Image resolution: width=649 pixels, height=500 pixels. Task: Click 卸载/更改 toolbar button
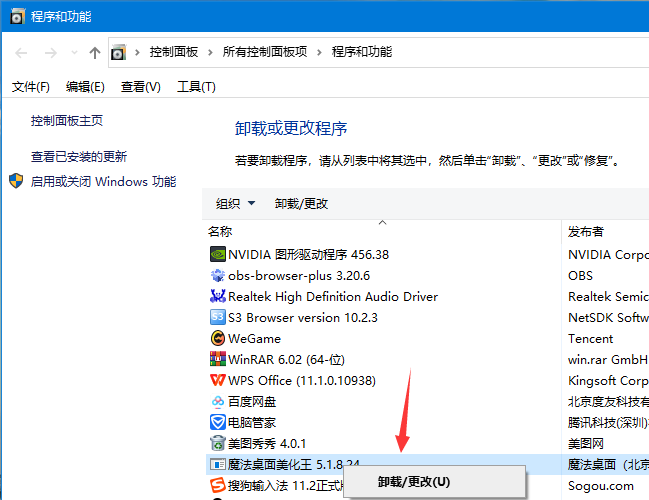point(301,204)
